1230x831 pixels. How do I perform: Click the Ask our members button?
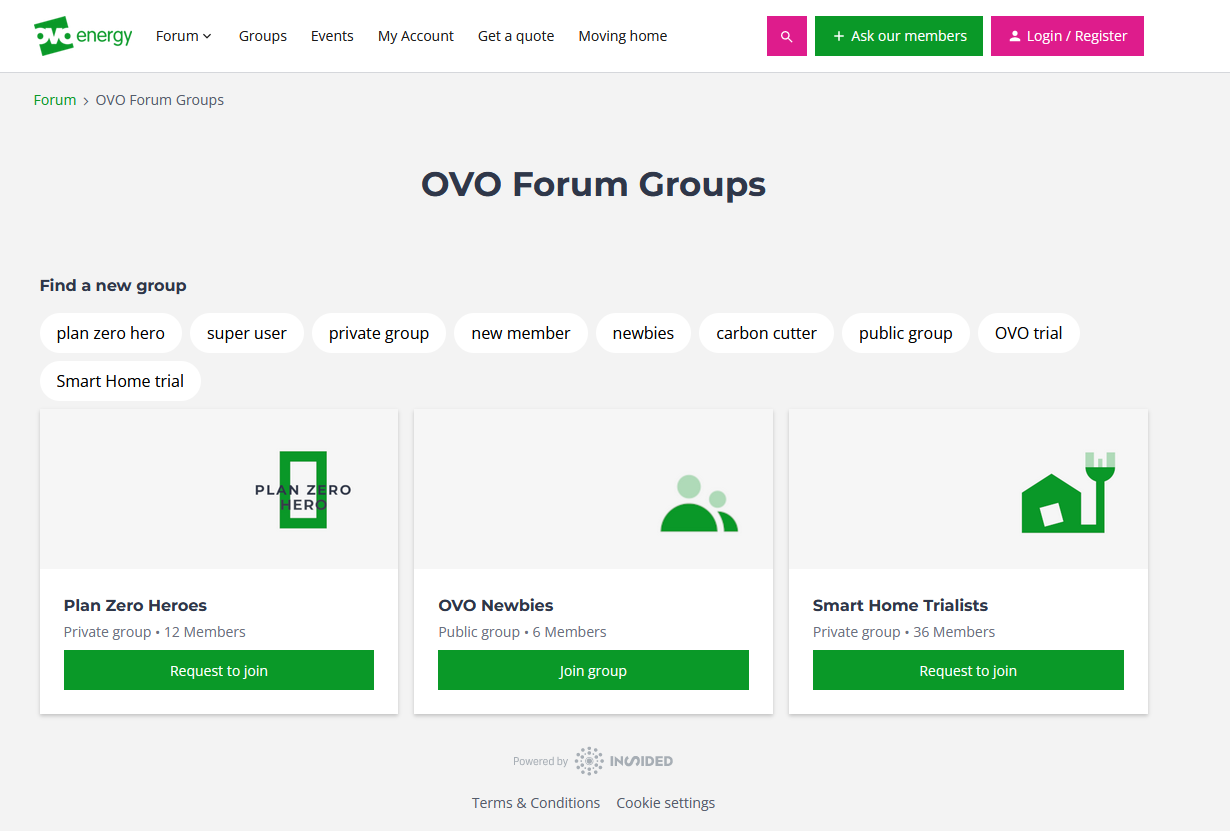coord(899,36)
